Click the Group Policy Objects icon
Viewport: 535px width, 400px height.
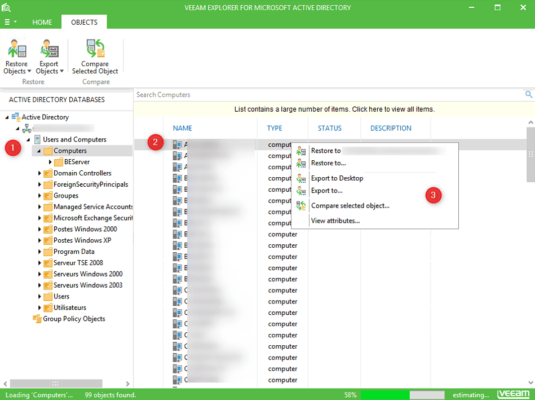pyautogui.click(x=37, y=319)
